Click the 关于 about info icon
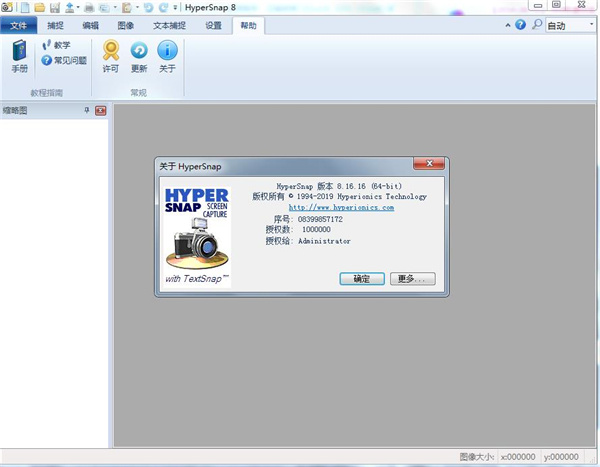The height and width of the screenshot is (467, 600). (x=167, y=56)
